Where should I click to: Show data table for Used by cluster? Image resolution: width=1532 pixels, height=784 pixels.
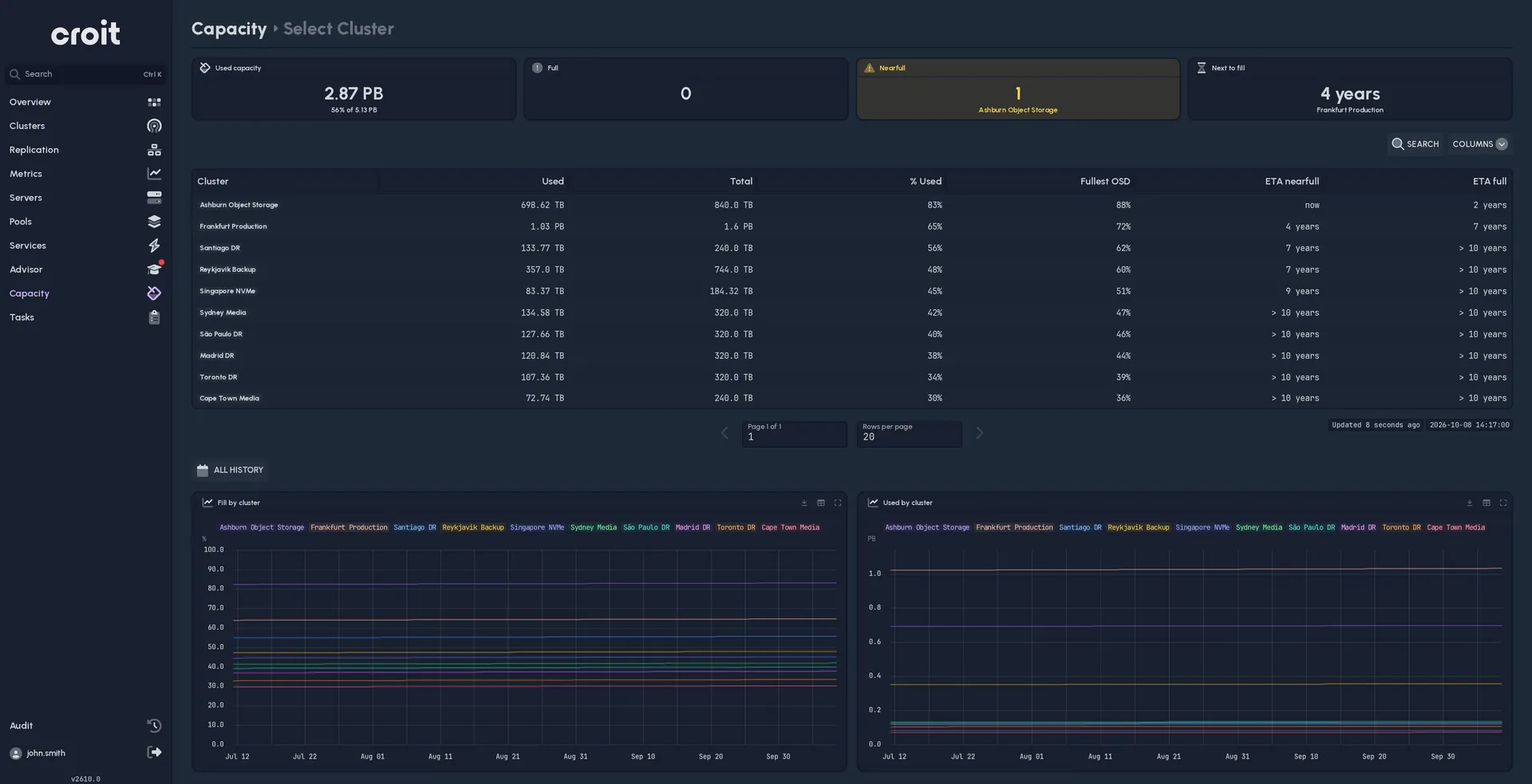pos(1486,503)
